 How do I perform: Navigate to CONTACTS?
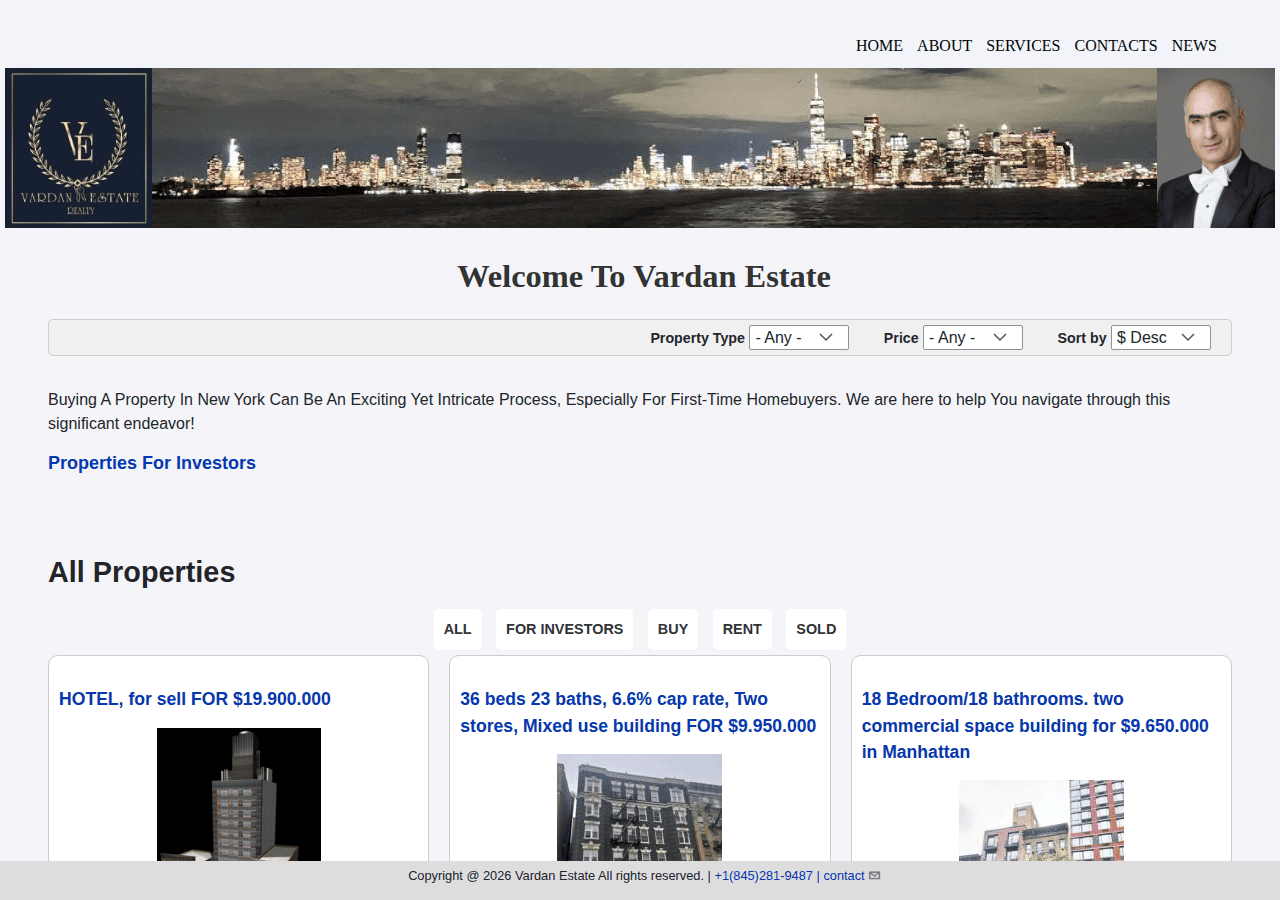point(1116,46)
